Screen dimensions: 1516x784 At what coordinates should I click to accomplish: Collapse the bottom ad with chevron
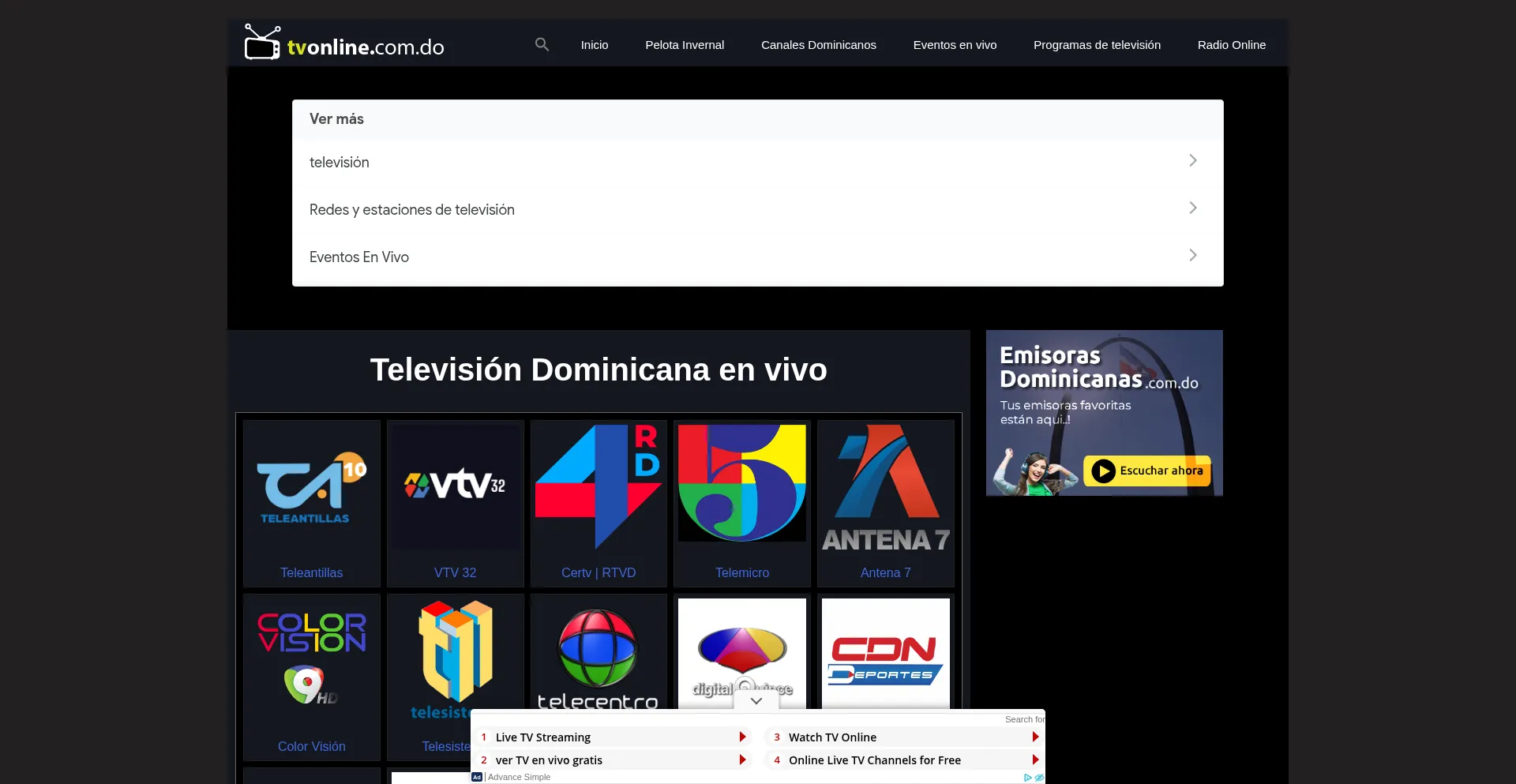[756, 700]
